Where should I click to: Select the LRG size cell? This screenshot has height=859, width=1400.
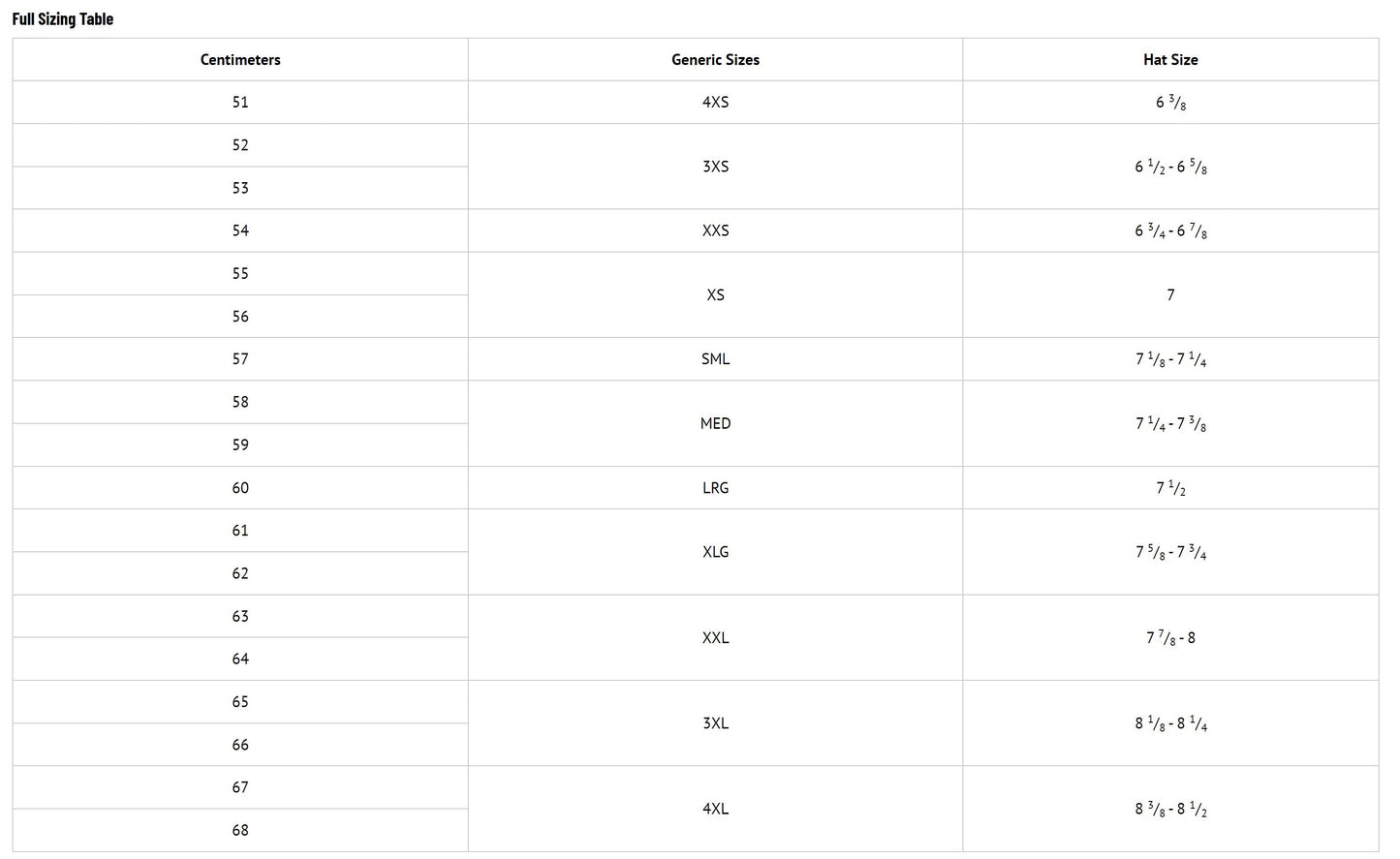[x=715, y=488]
